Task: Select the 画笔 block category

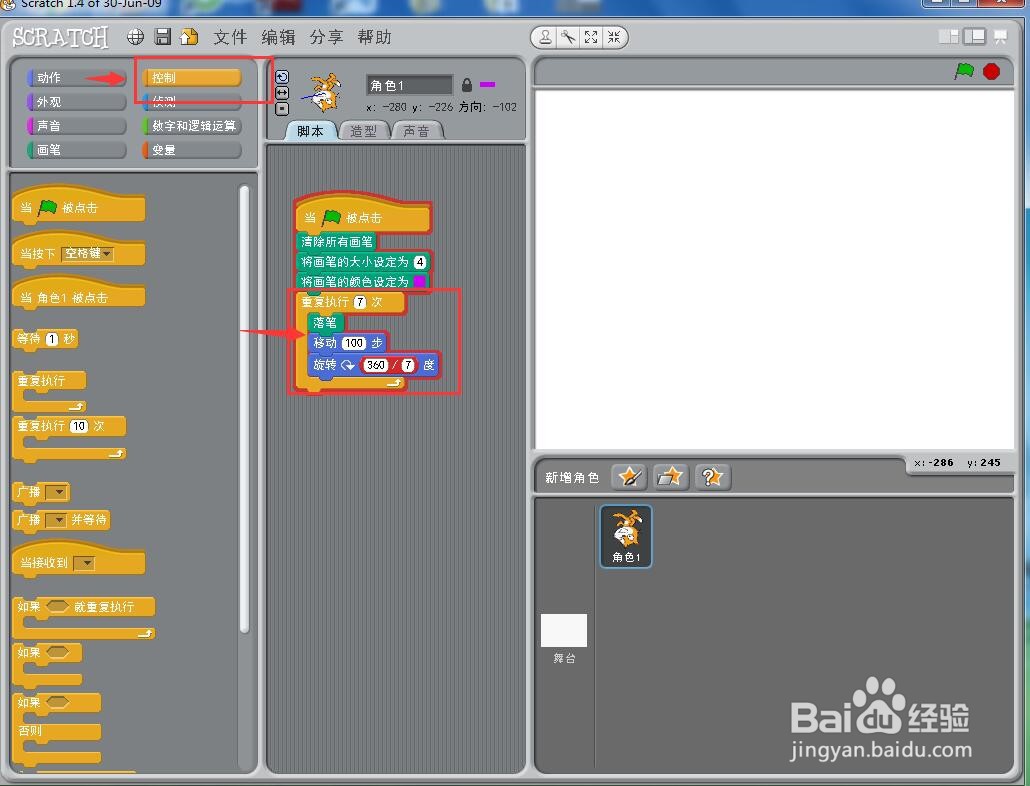Action: click(76, 150)
